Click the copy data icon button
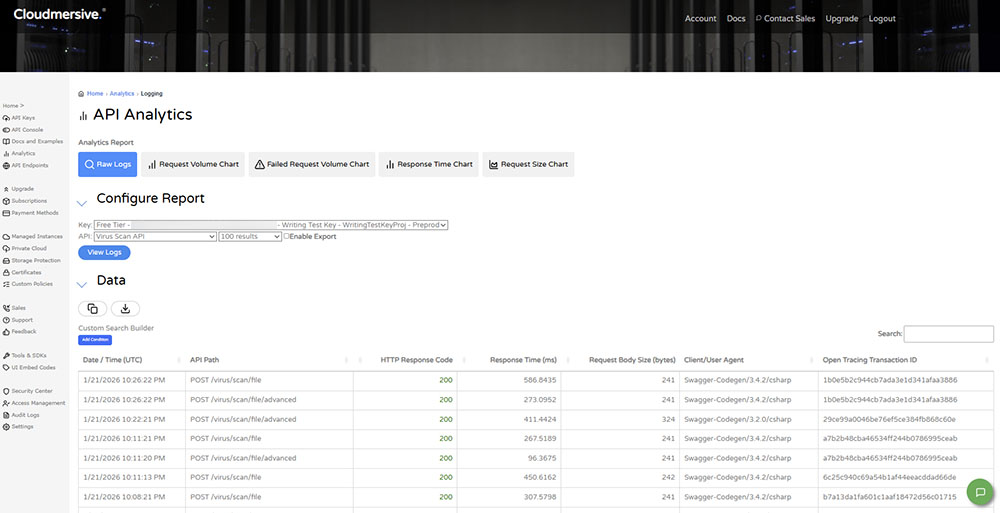This screenshot has height=513, width=1000. coord(92,309)
